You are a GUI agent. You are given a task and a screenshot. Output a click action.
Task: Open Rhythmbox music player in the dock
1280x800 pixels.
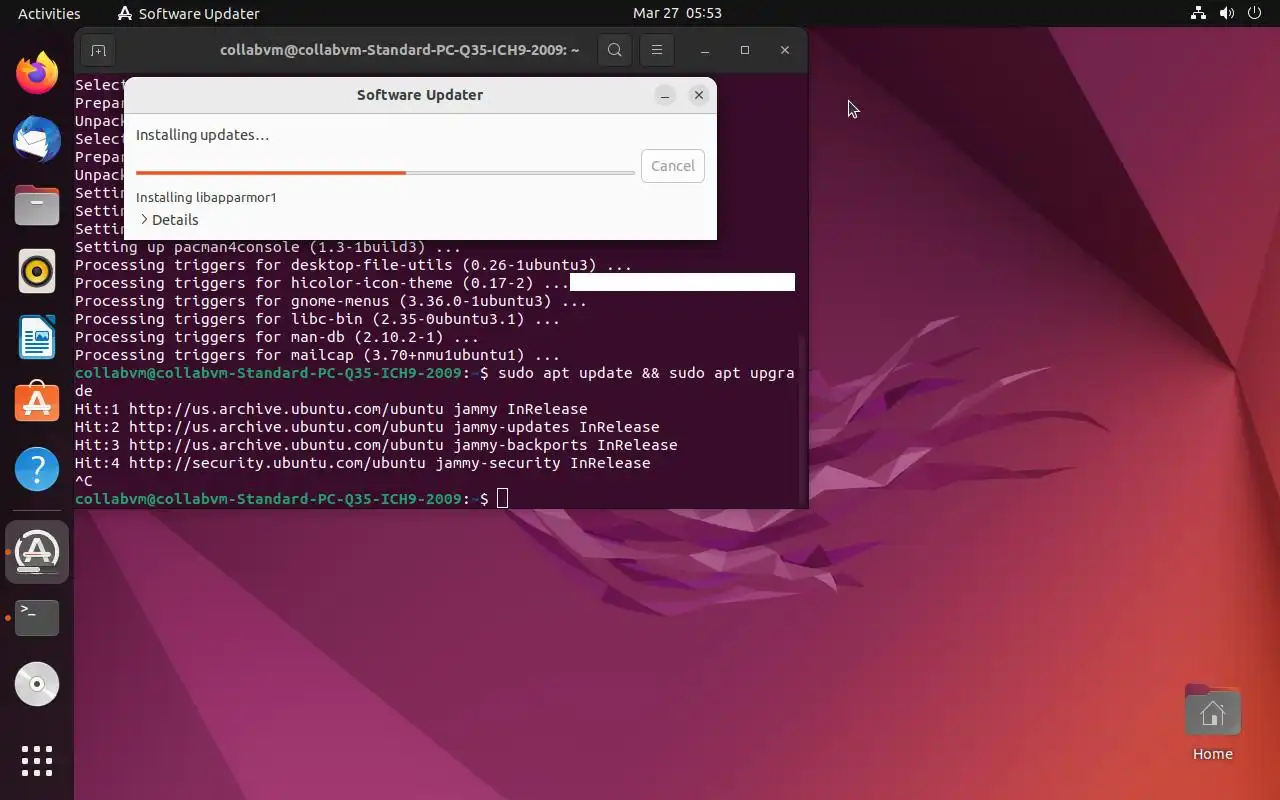(x=37, y=271)
